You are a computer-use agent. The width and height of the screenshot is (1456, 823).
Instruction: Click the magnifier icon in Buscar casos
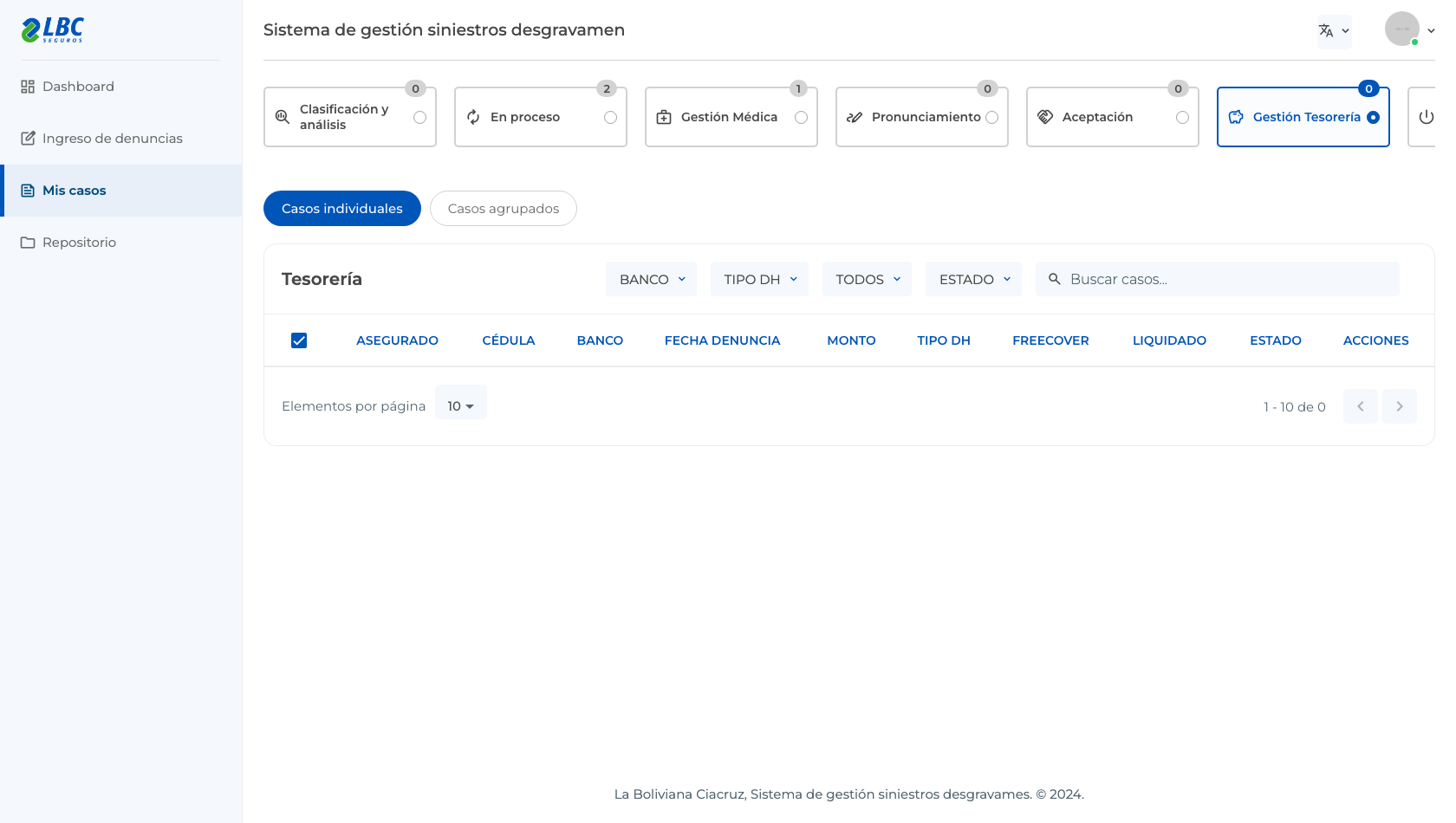coord(1055,279)
